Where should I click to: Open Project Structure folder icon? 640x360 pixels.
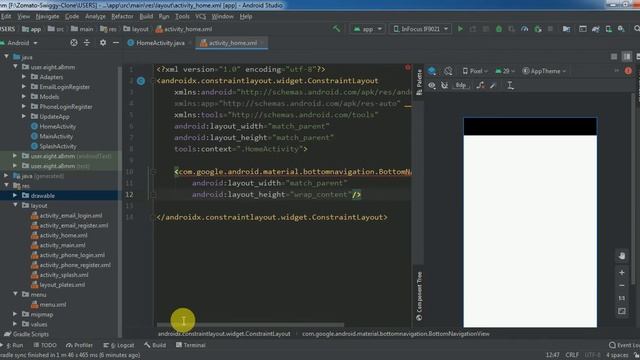pyautogui.click(x=566, y=29)
